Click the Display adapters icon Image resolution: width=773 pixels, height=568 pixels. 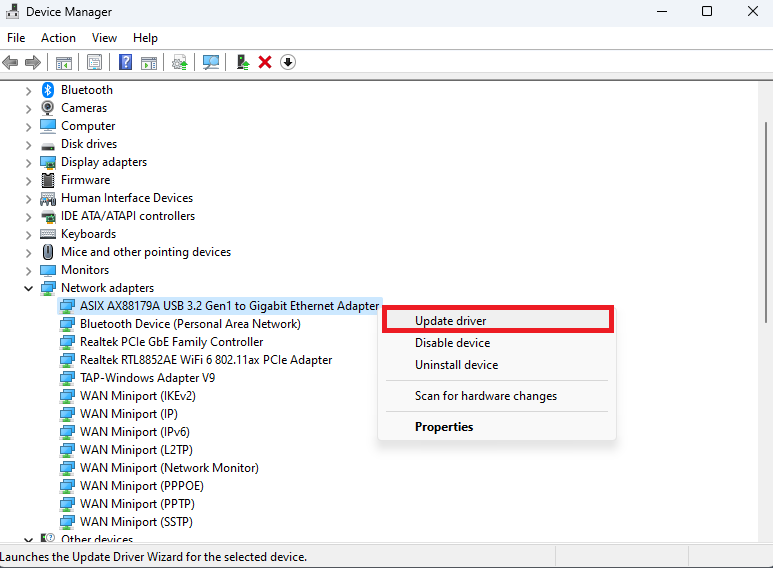click(48, 162)
